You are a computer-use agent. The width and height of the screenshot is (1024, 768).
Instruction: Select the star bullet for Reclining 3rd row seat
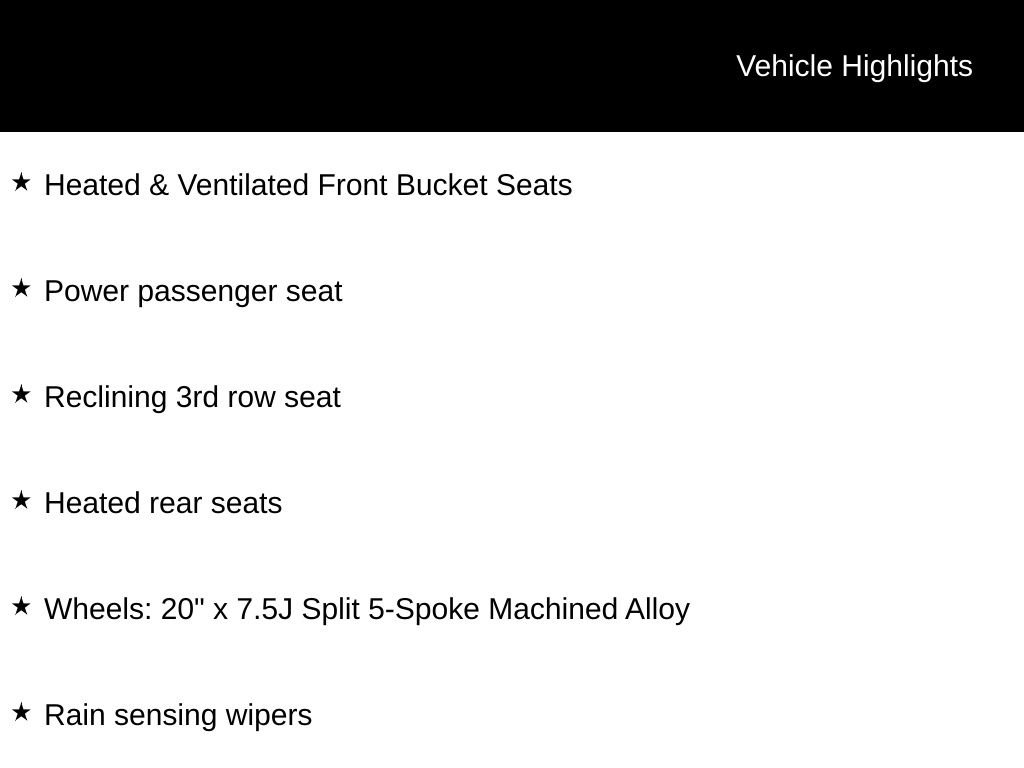(21, 394)
